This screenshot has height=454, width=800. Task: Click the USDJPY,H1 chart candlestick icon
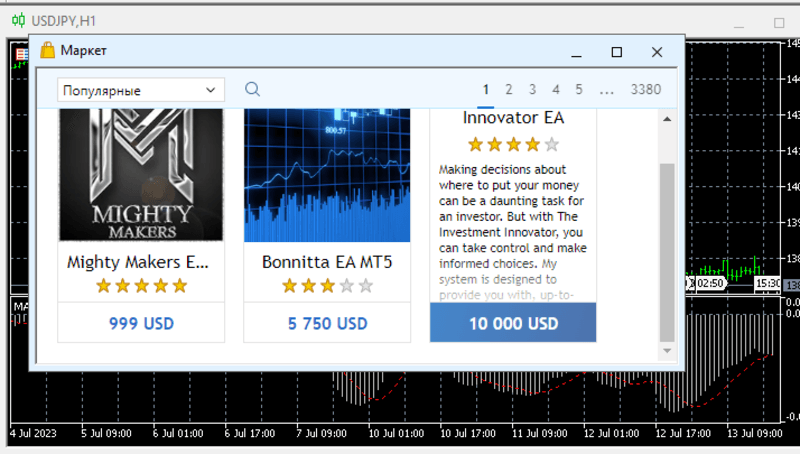[18, 20]
